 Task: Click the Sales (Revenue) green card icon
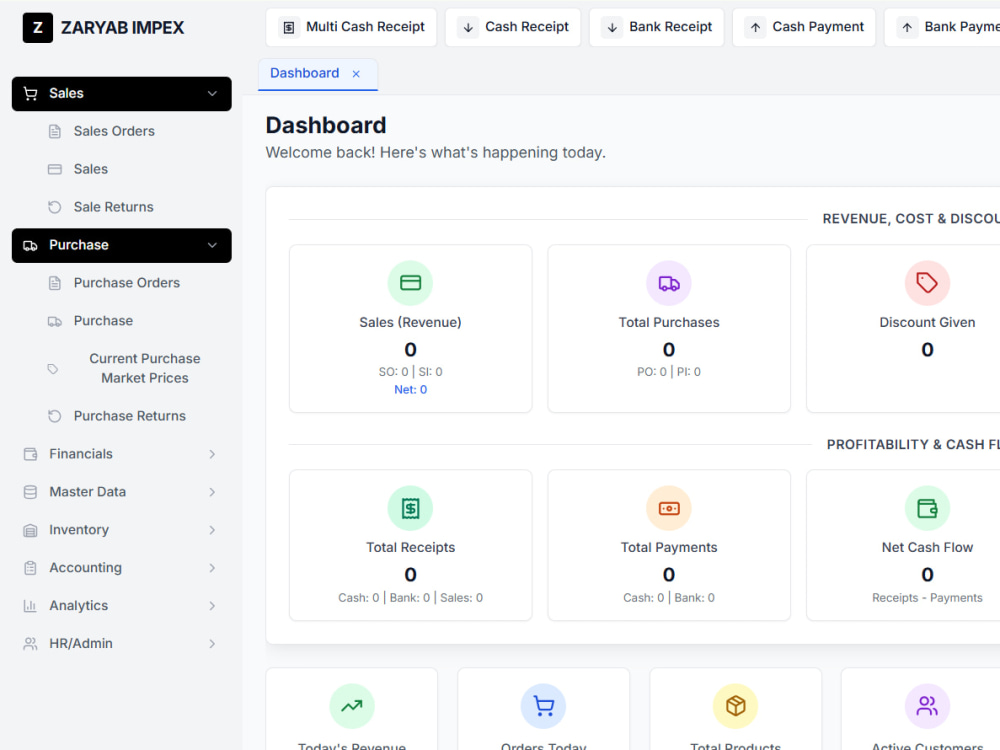point(410,283)
